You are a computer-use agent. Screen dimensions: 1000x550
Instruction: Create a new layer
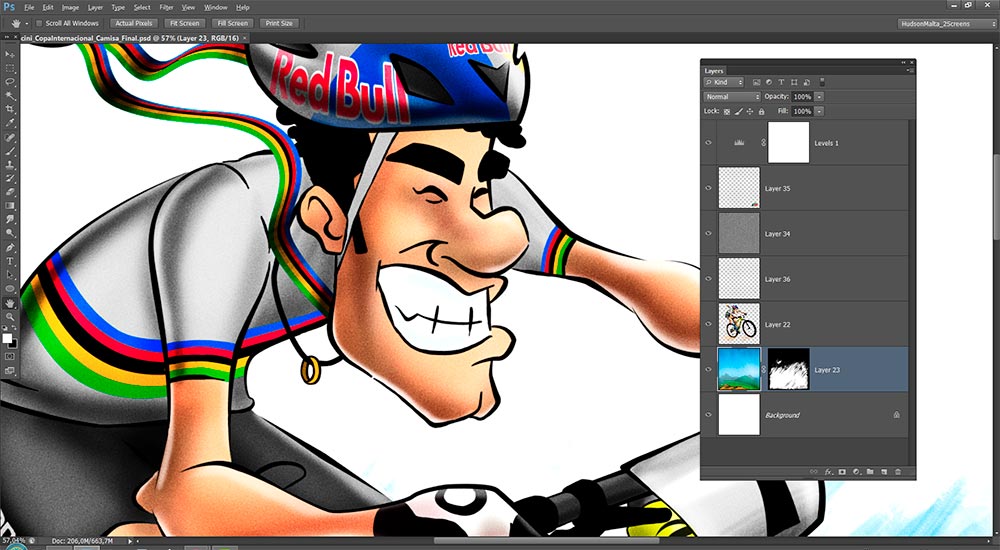tap(884, 472)
